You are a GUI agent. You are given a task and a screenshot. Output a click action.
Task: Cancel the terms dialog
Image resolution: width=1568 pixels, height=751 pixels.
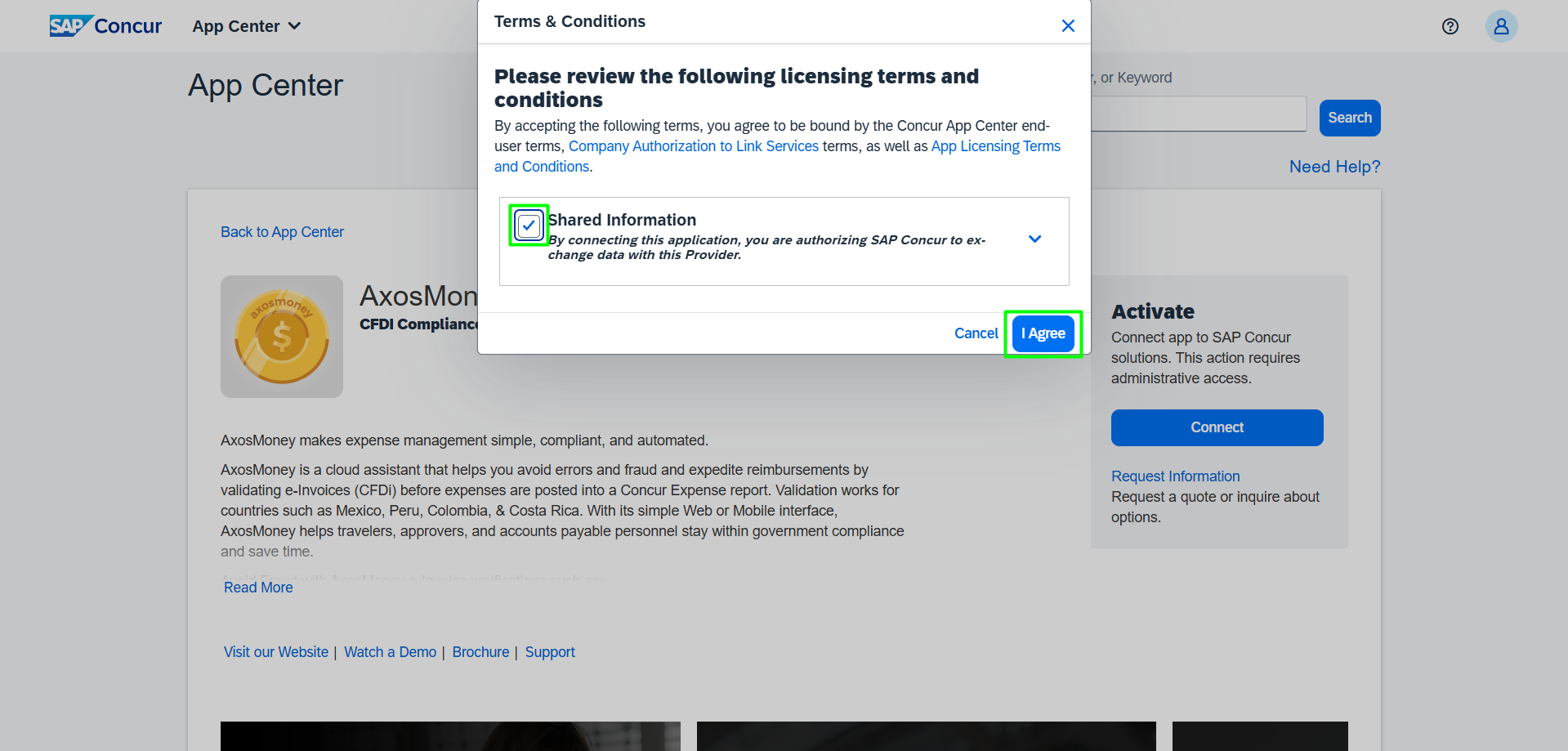click(976, 333)
